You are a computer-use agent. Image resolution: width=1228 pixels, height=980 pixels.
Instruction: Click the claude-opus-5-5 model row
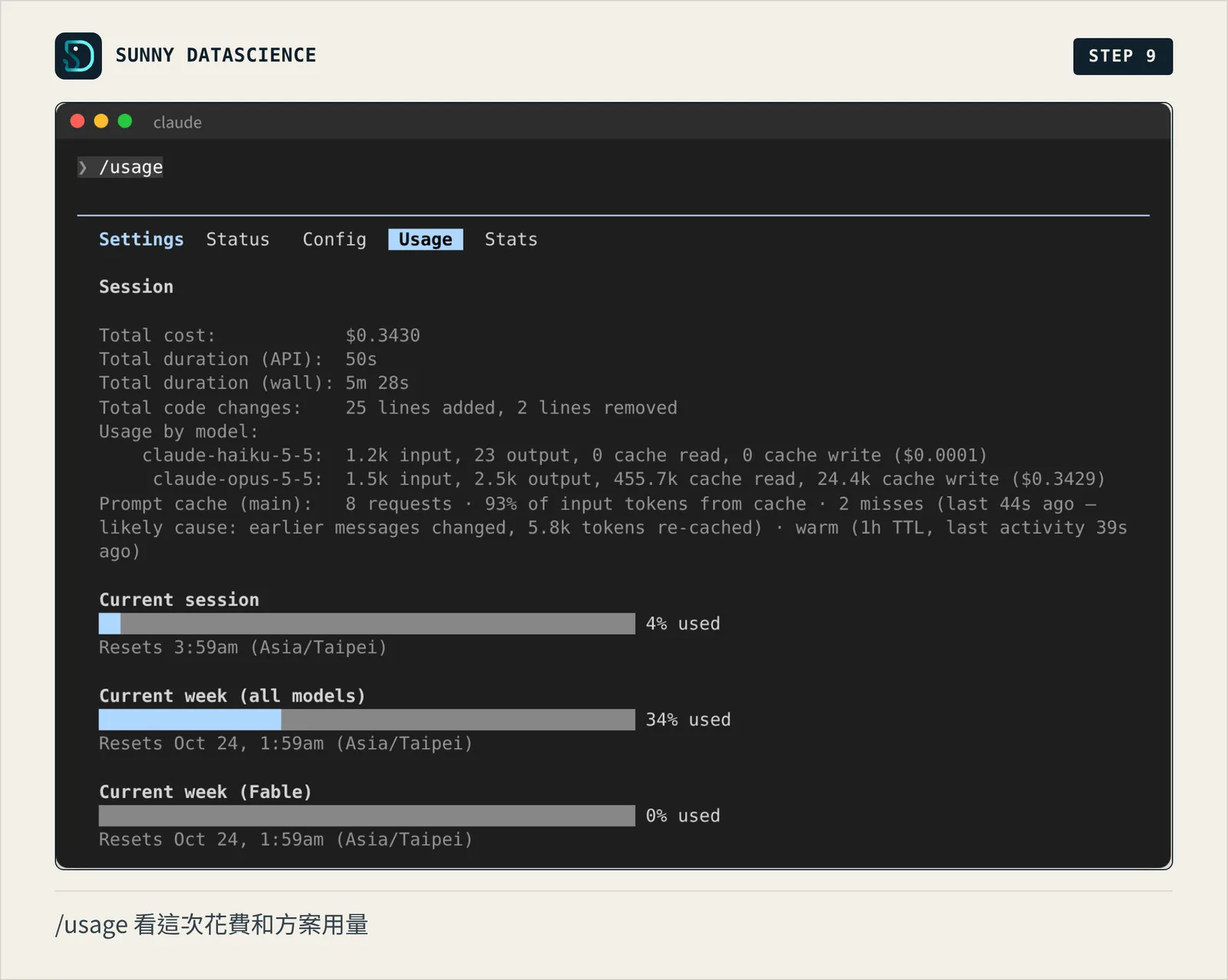coord(629,479)
